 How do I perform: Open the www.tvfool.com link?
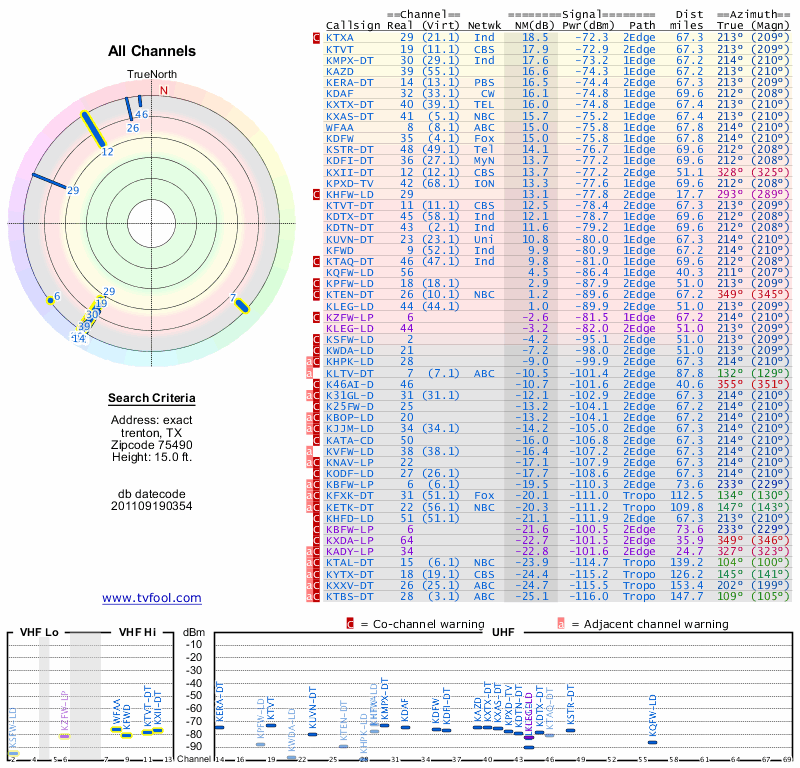click(x=151, y=598)
